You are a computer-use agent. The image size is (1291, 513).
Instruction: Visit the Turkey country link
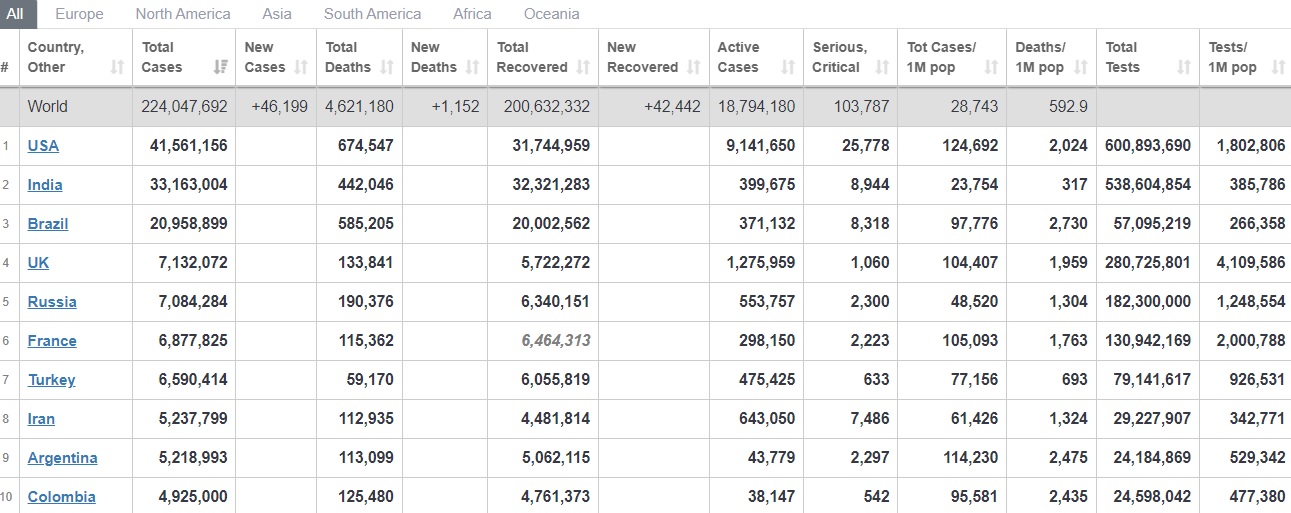[x=51, y=379]
